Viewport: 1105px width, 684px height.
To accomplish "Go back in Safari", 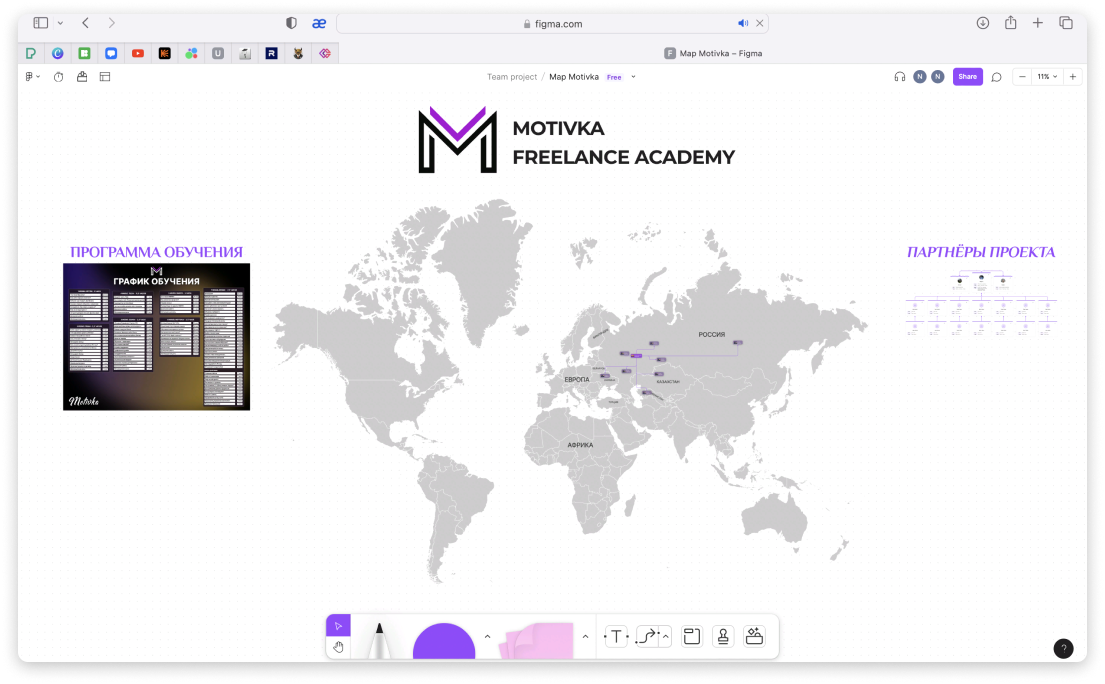I will point(85,23).
